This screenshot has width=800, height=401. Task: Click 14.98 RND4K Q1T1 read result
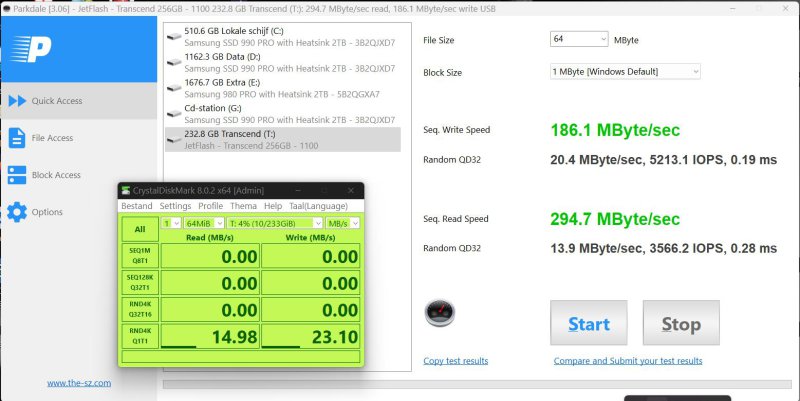coord(210,336)
